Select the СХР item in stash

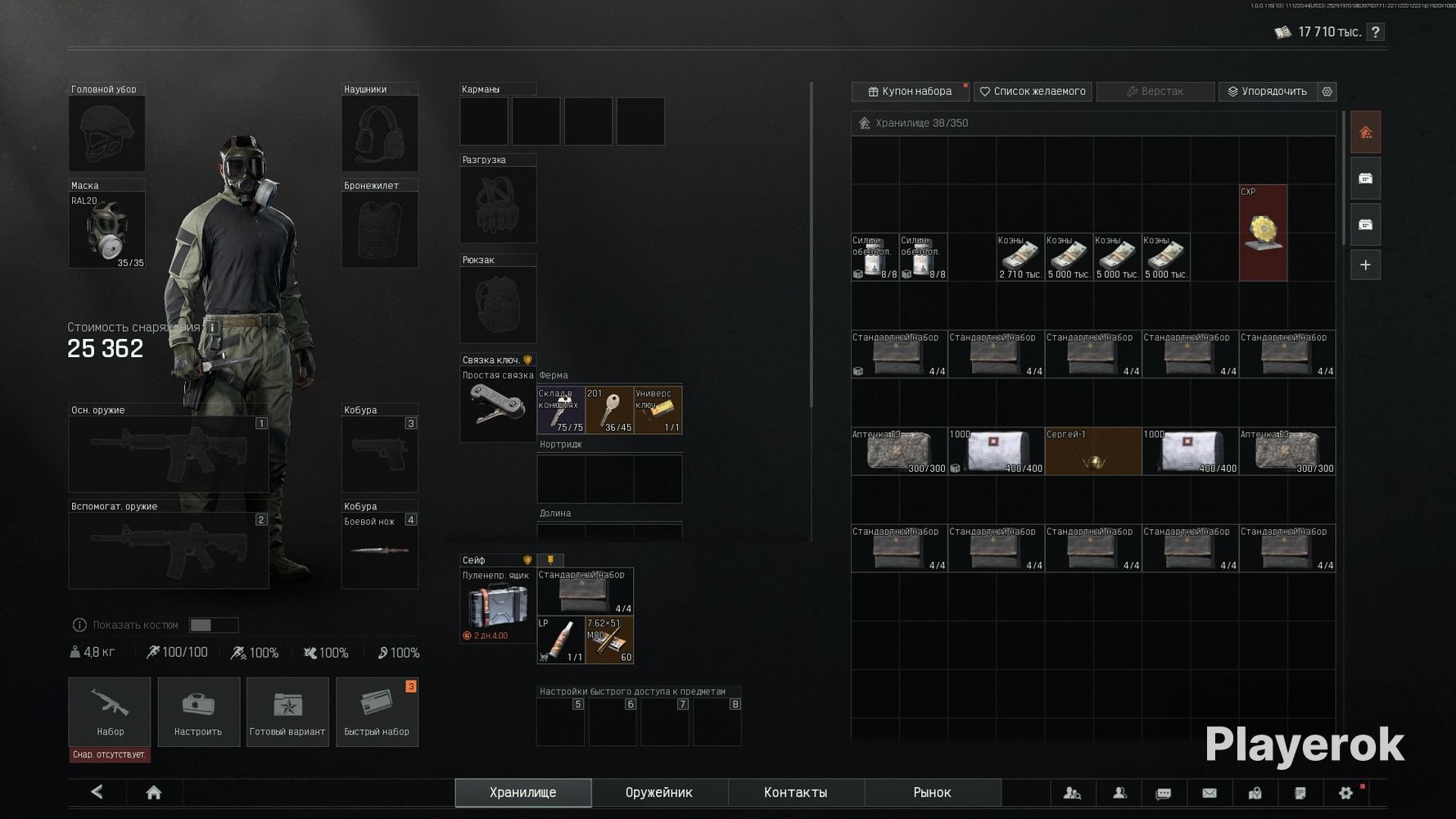[x=1263, y=233]
